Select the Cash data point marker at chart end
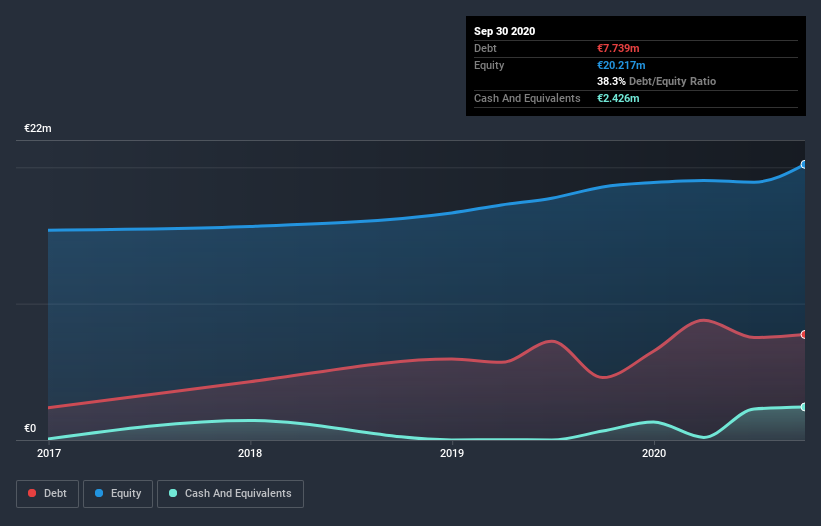This screenshot has width=821, height=526. click(x=803, y=407)
